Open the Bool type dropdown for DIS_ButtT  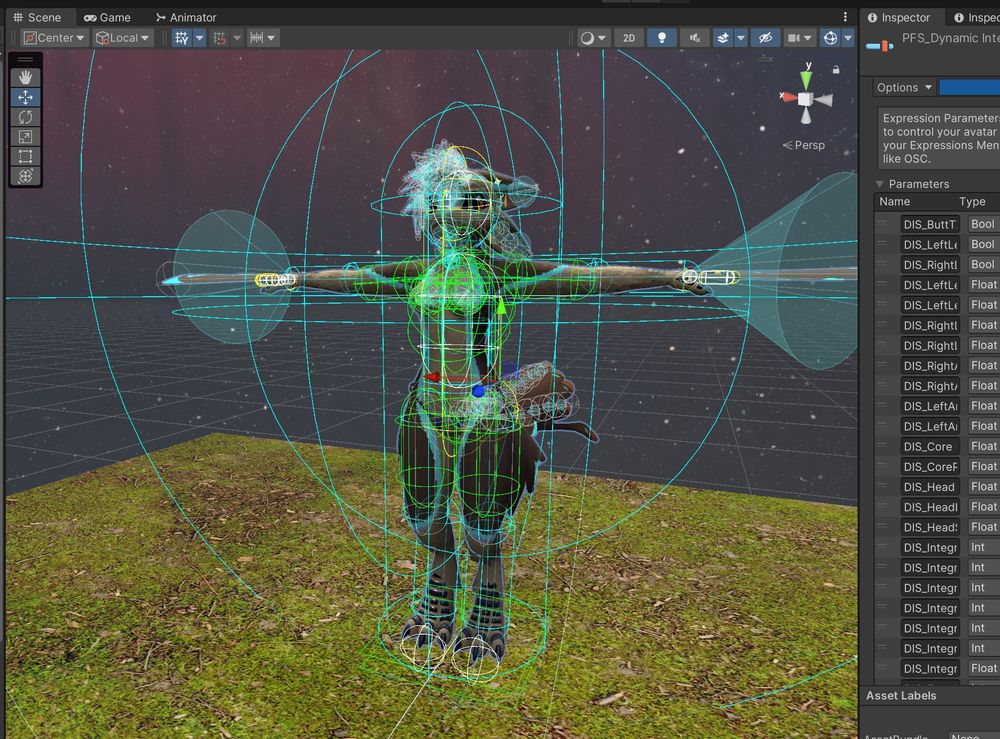(983, 224)
